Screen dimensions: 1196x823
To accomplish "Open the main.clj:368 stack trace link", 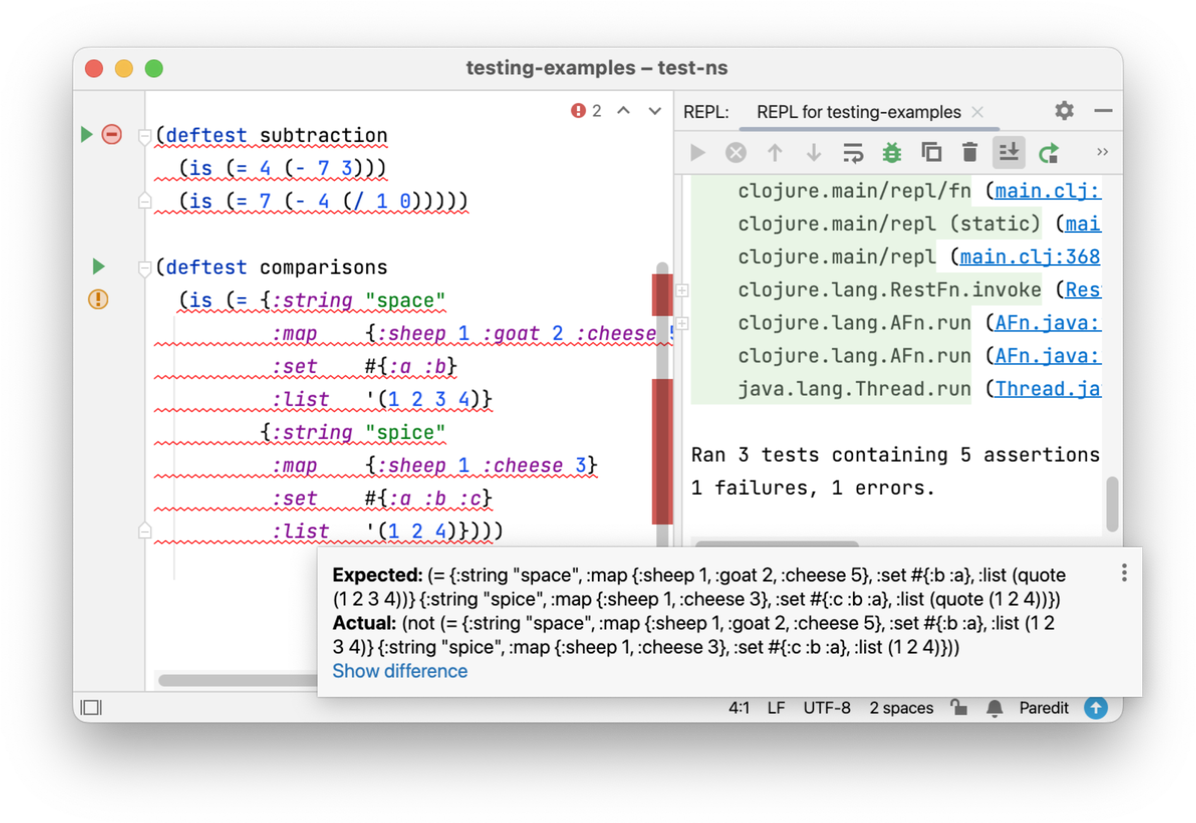I will coord(1030,257).
